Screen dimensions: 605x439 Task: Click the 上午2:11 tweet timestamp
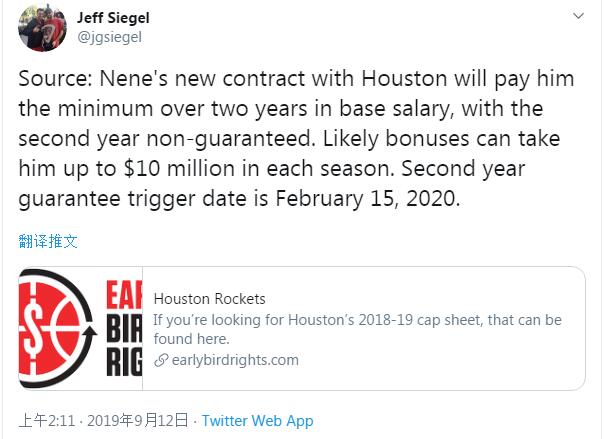pos(47,420)
